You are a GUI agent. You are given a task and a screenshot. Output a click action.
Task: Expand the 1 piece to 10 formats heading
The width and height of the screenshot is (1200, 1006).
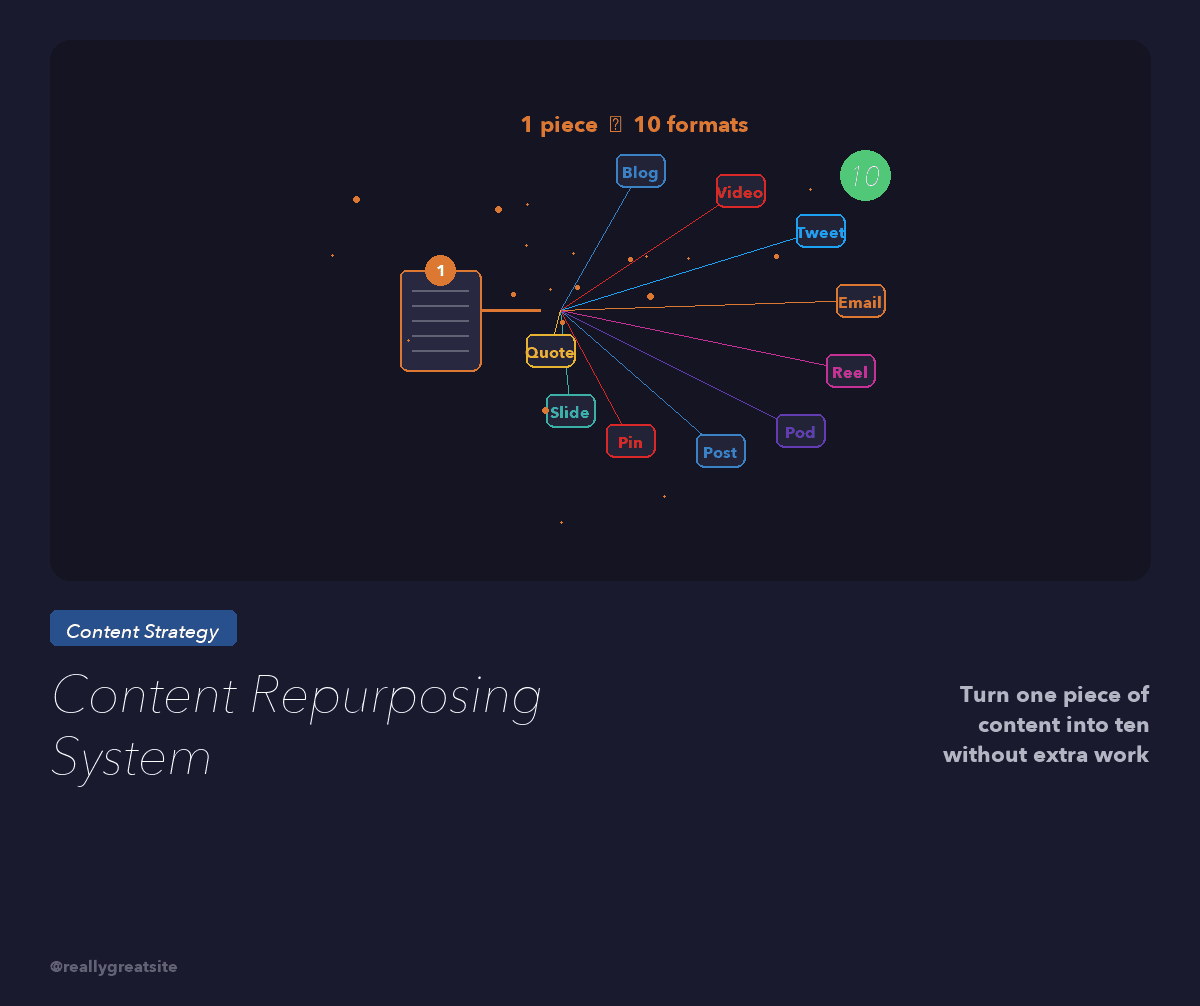tap(634, 124)
